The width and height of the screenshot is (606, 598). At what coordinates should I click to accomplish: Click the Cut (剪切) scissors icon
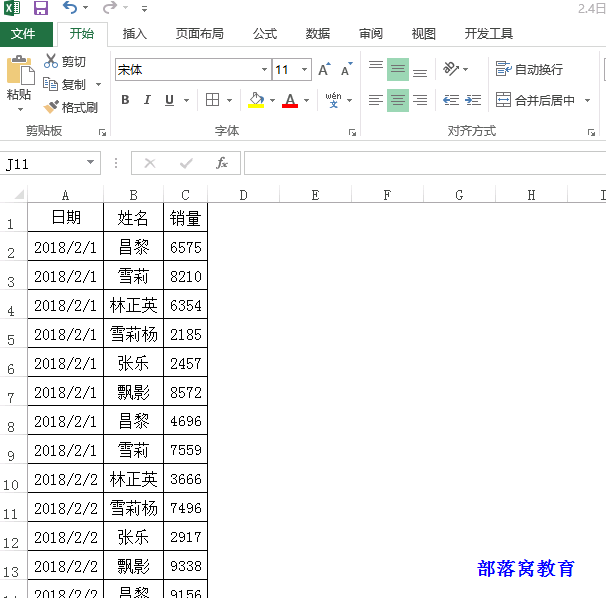pos(51,62)
